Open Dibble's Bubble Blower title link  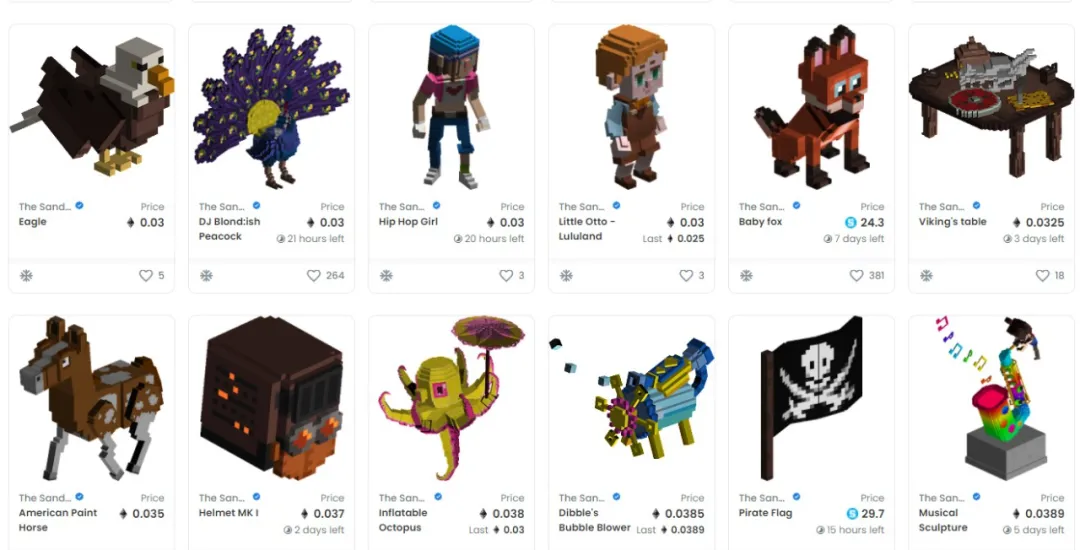click(x=594, y=520)
